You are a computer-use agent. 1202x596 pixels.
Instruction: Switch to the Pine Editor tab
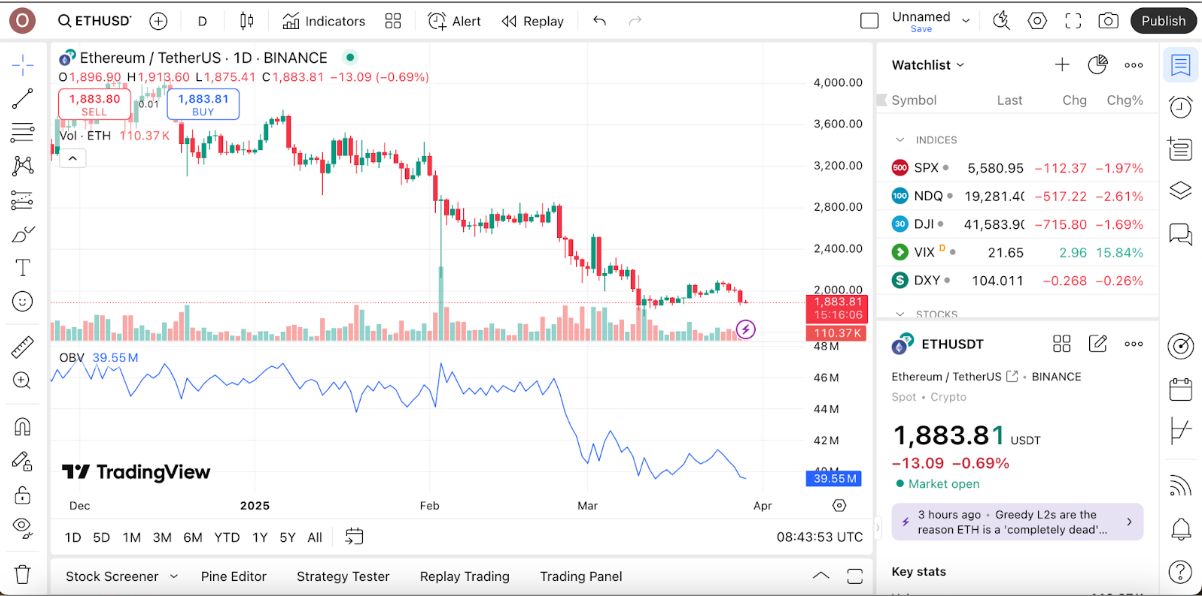pyautogui.click(x=234, y=576)
